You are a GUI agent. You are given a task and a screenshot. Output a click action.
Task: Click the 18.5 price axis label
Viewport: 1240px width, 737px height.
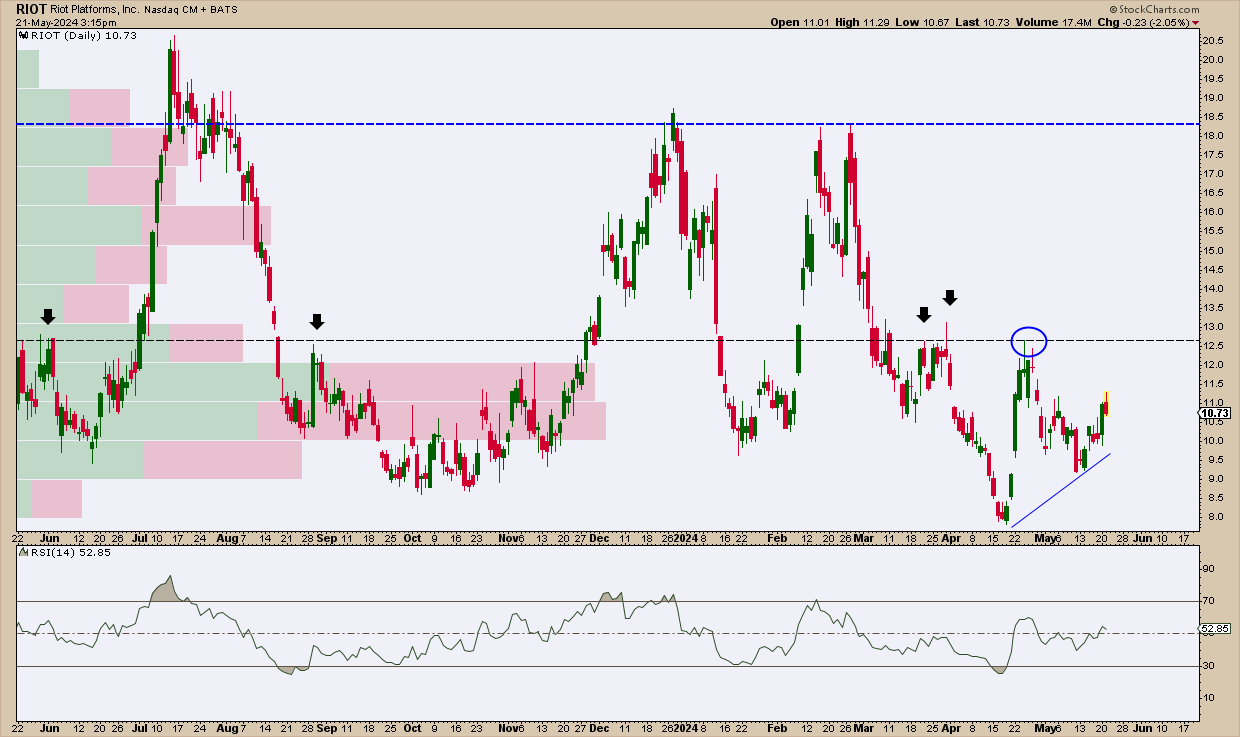1213,117
